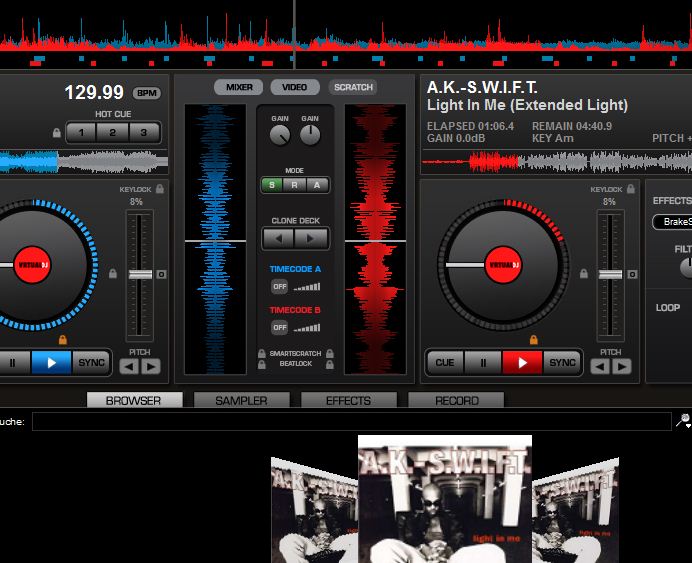The height and width of the screenshot is (563, 692).
Task: Reset left deck pitch with square button
Action: tap(162, 274)
